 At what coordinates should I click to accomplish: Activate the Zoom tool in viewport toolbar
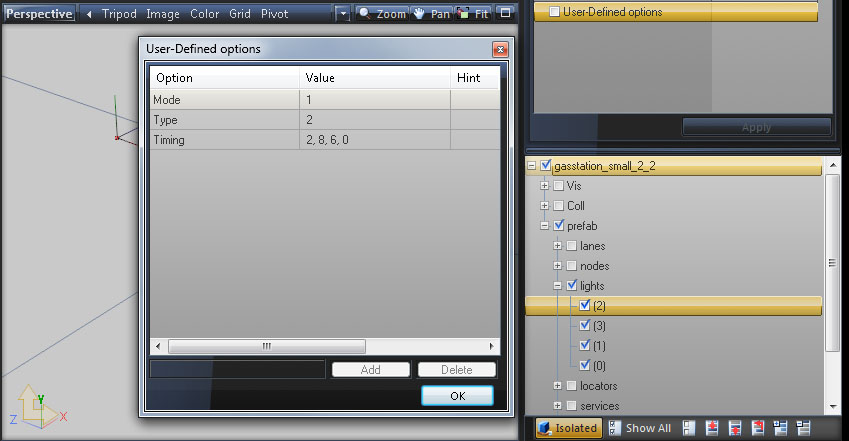tap(382, 15)
